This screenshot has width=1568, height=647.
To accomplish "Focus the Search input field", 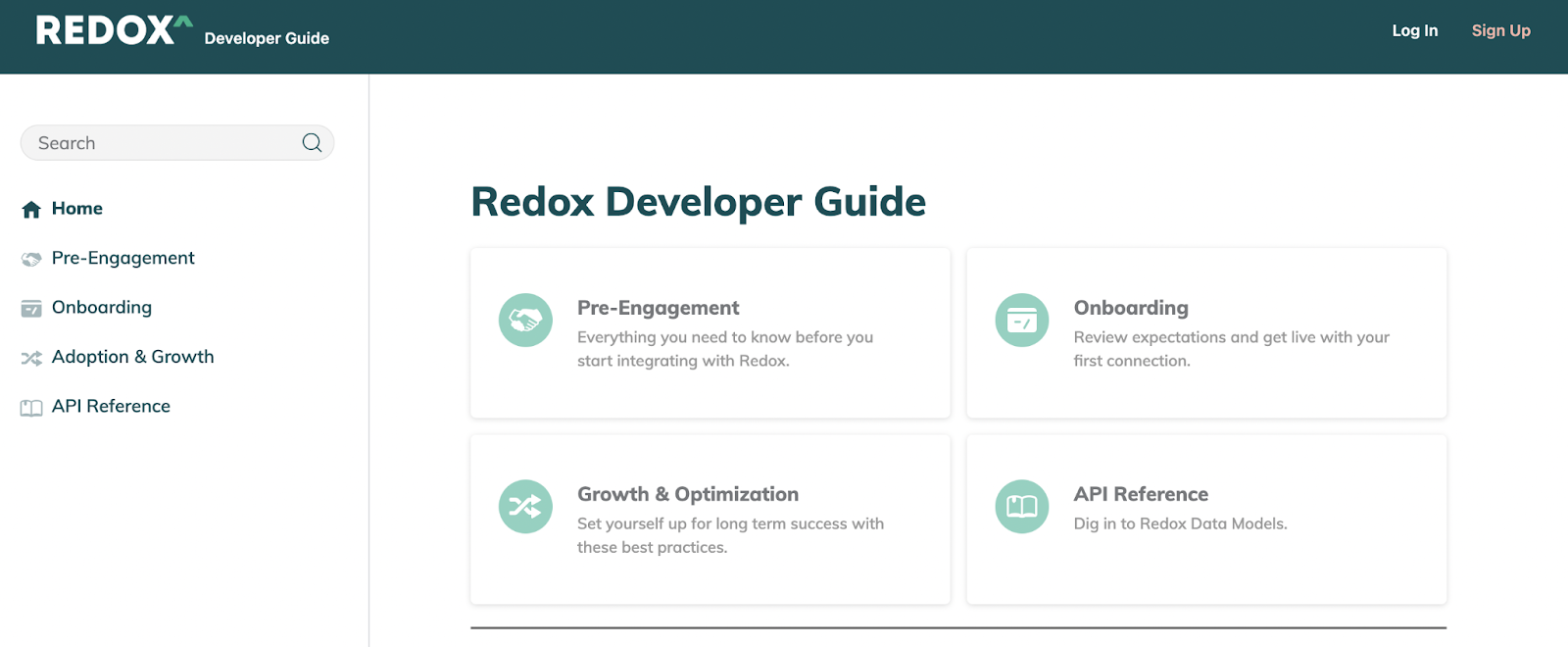I will [177, 143].
